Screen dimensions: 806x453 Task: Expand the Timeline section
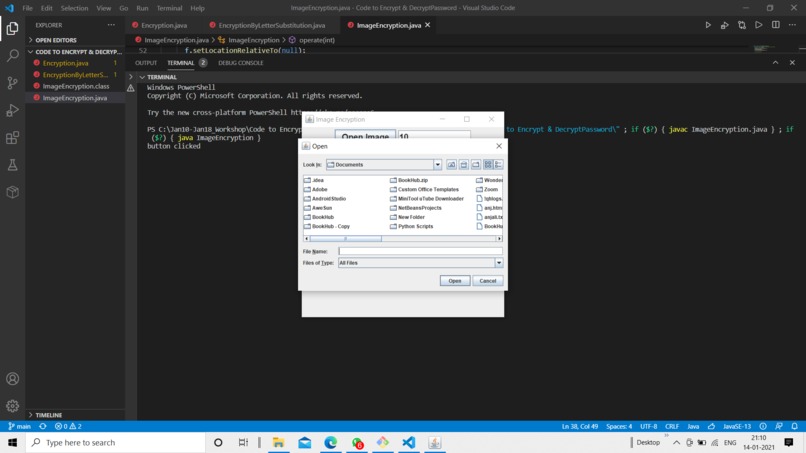(48, 415)
